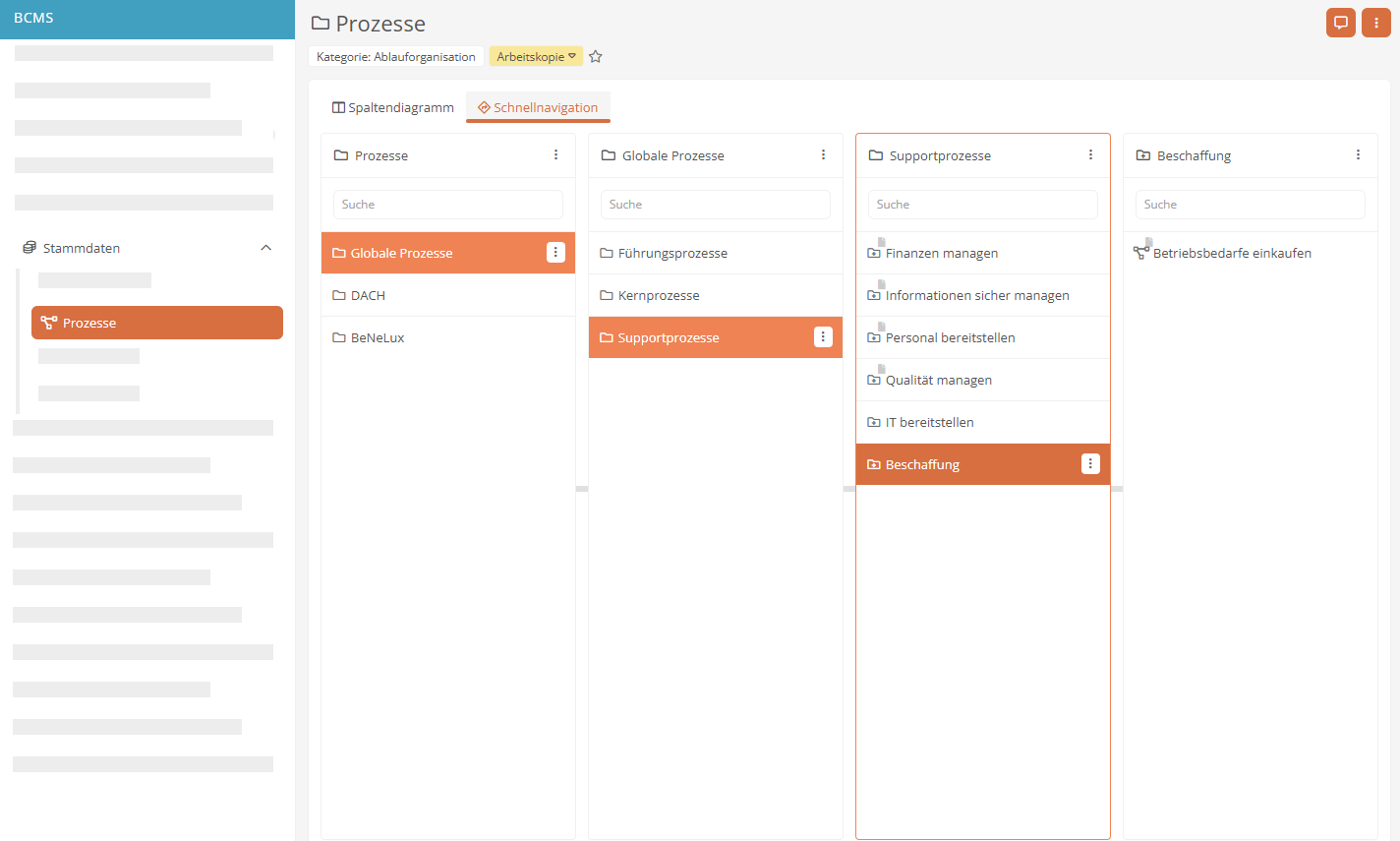Open options menu on highlighted Globale Prozesse row
The image size is (1400, 841).
555,253
